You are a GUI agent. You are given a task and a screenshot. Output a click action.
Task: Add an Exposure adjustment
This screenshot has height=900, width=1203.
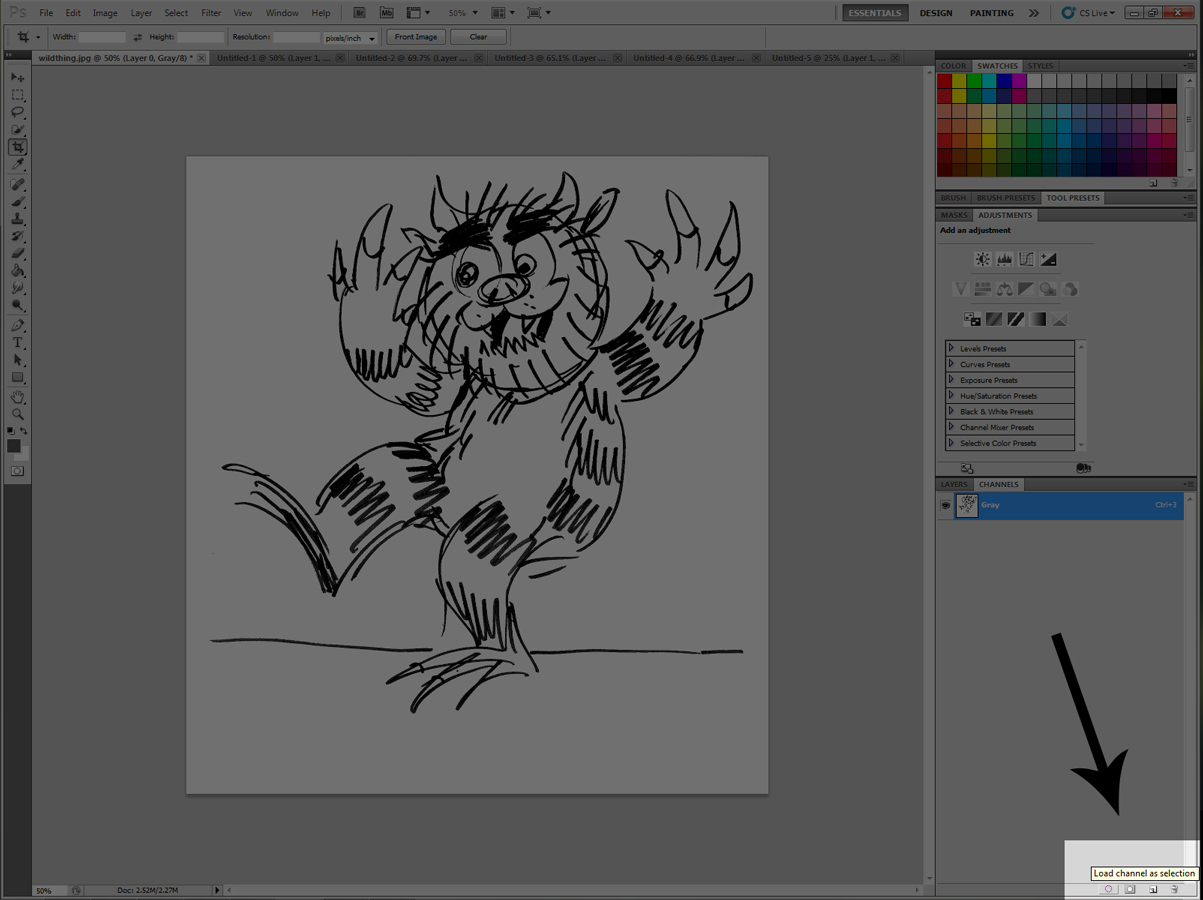click(x=1048, y=259)
